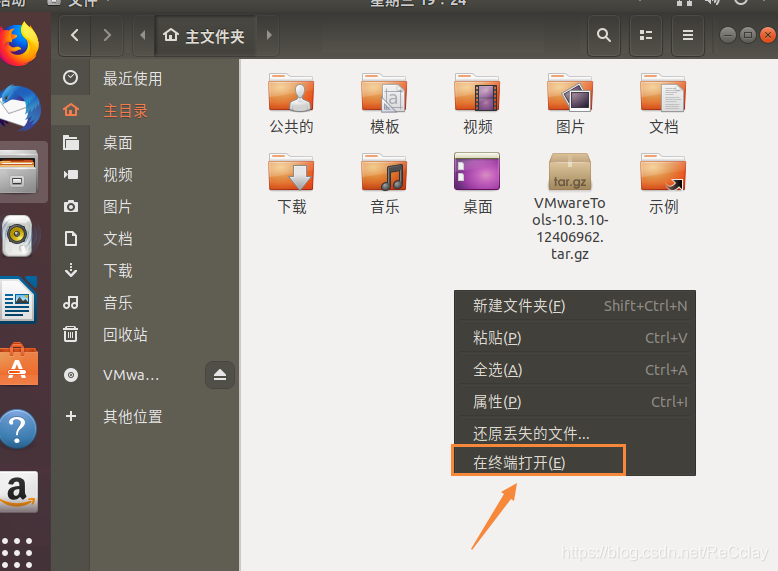The image size is (778, 571).
Task: Select the 视频 folder in main view
Action: click(x=477, y=104)
